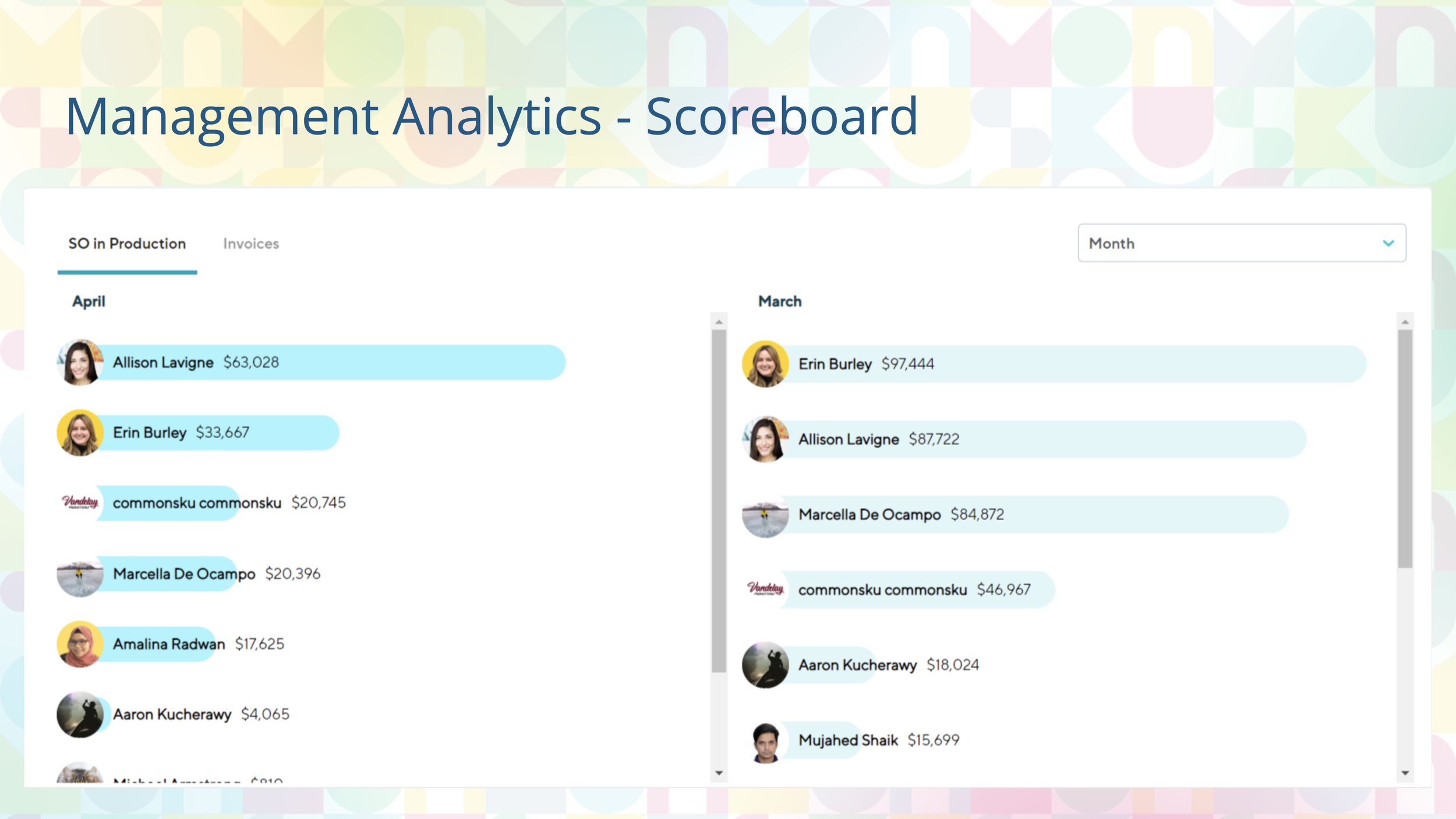Click the April column header
Image resolution: width=1456 pixels, height=819 pixels.
point(88,301)
